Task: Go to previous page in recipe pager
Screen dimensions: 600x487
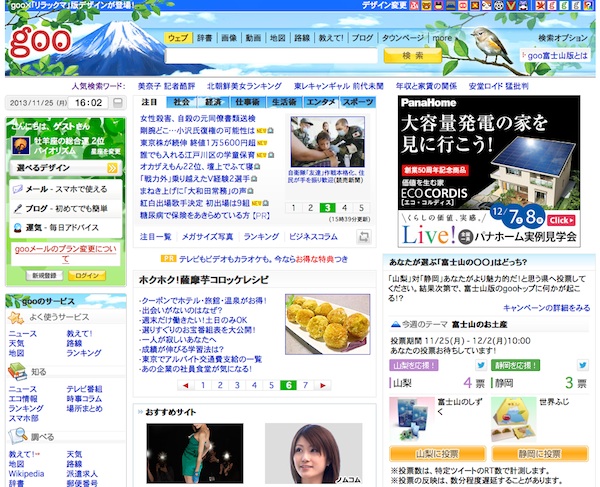Action: click(186, 385)
